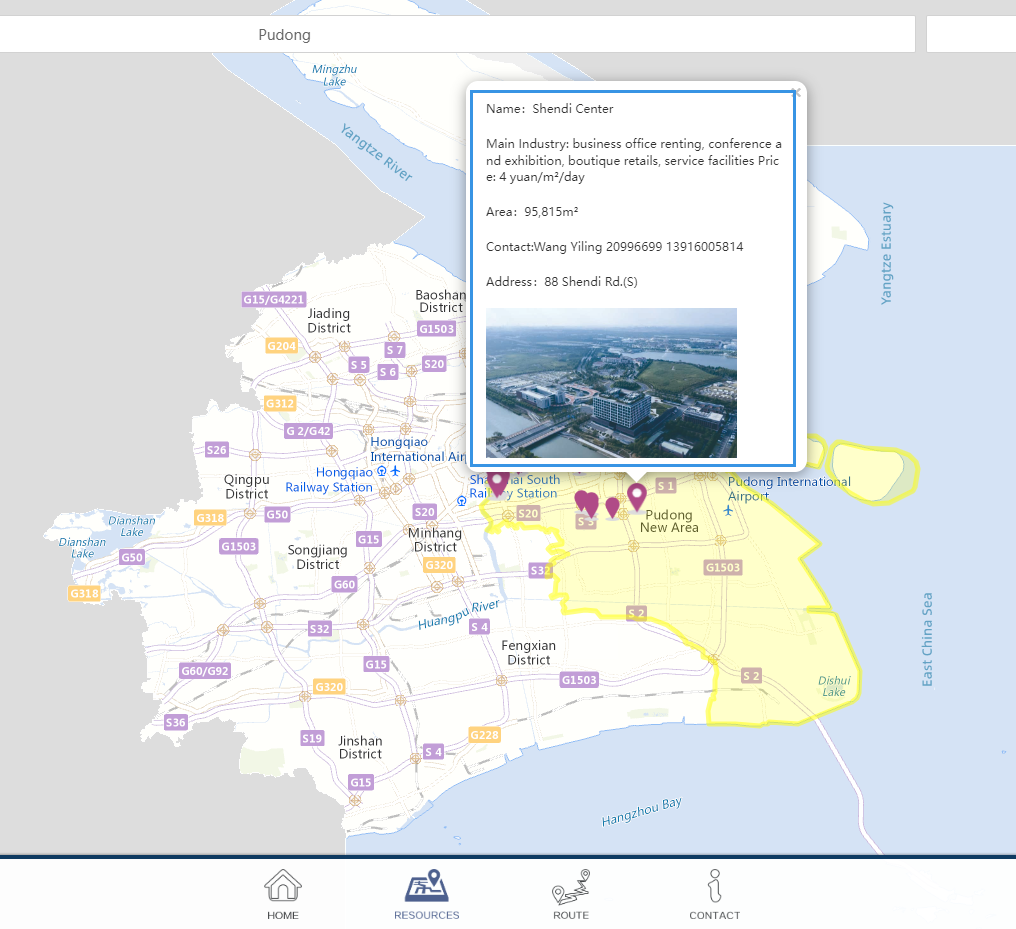Click the G 2/G42 highway badge
Image resolution: width=1016 pixels, height=929 pixels.
[309, 431]
